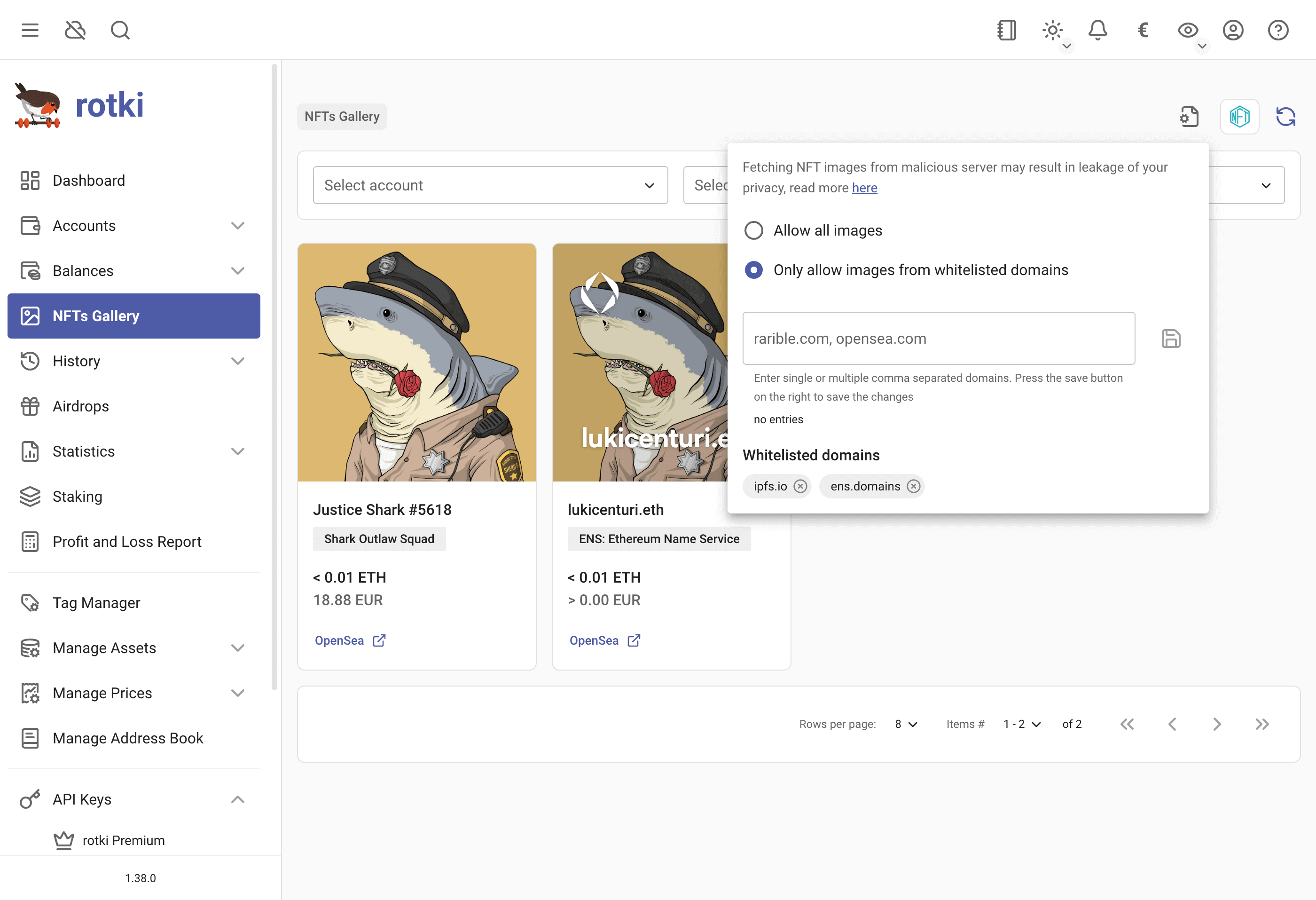This screenshot has height=900, width=1316.
Task: Open the help question mark icon
Action: pos(1278,30)
